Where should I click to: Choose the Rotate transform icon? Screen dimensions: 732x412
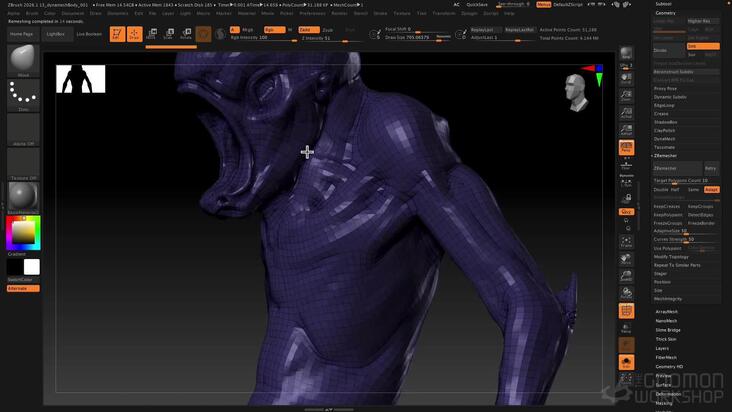tap(186, 34)
